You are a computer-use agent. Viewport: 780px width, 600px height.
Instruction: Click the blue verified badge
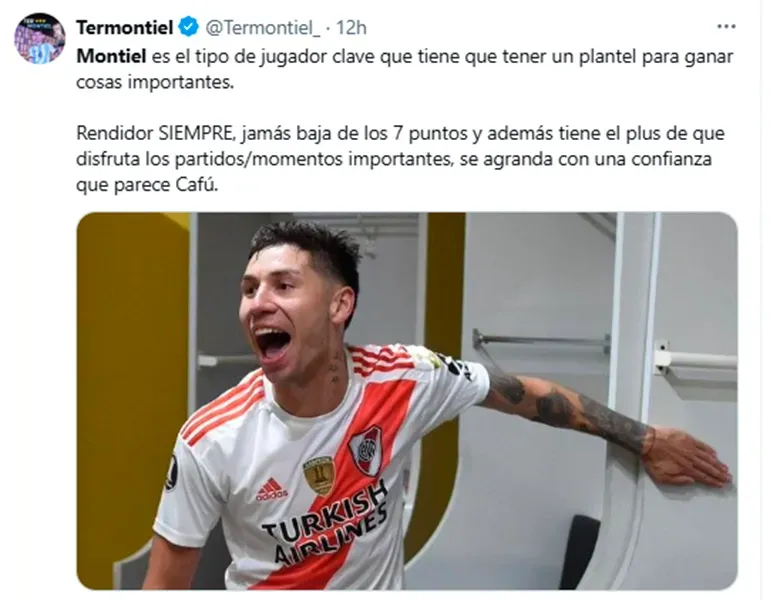click(x=189, y=27)
